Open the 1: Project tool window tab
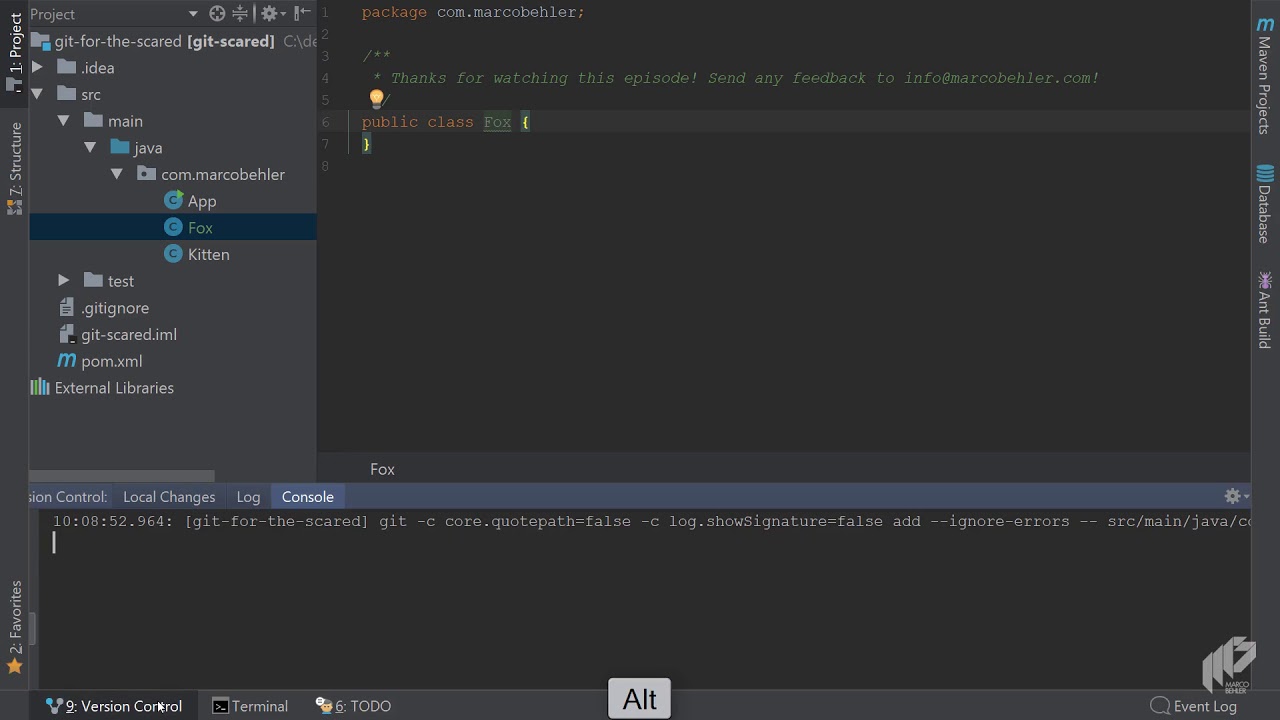This screenshot has width=1280, height=720. 15,52
